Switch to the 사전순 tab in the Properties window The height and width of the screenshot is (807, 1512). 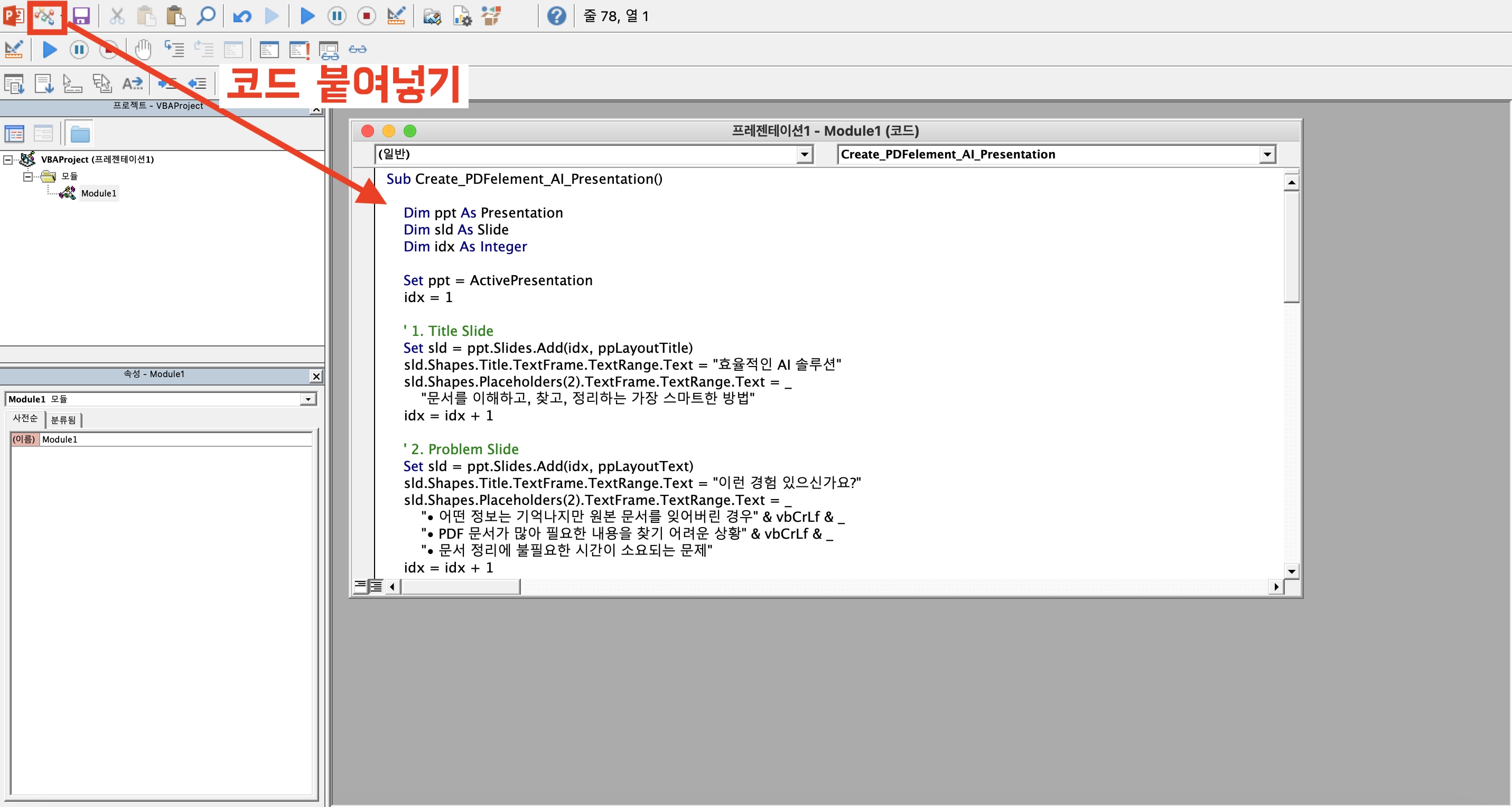[25, 419]
